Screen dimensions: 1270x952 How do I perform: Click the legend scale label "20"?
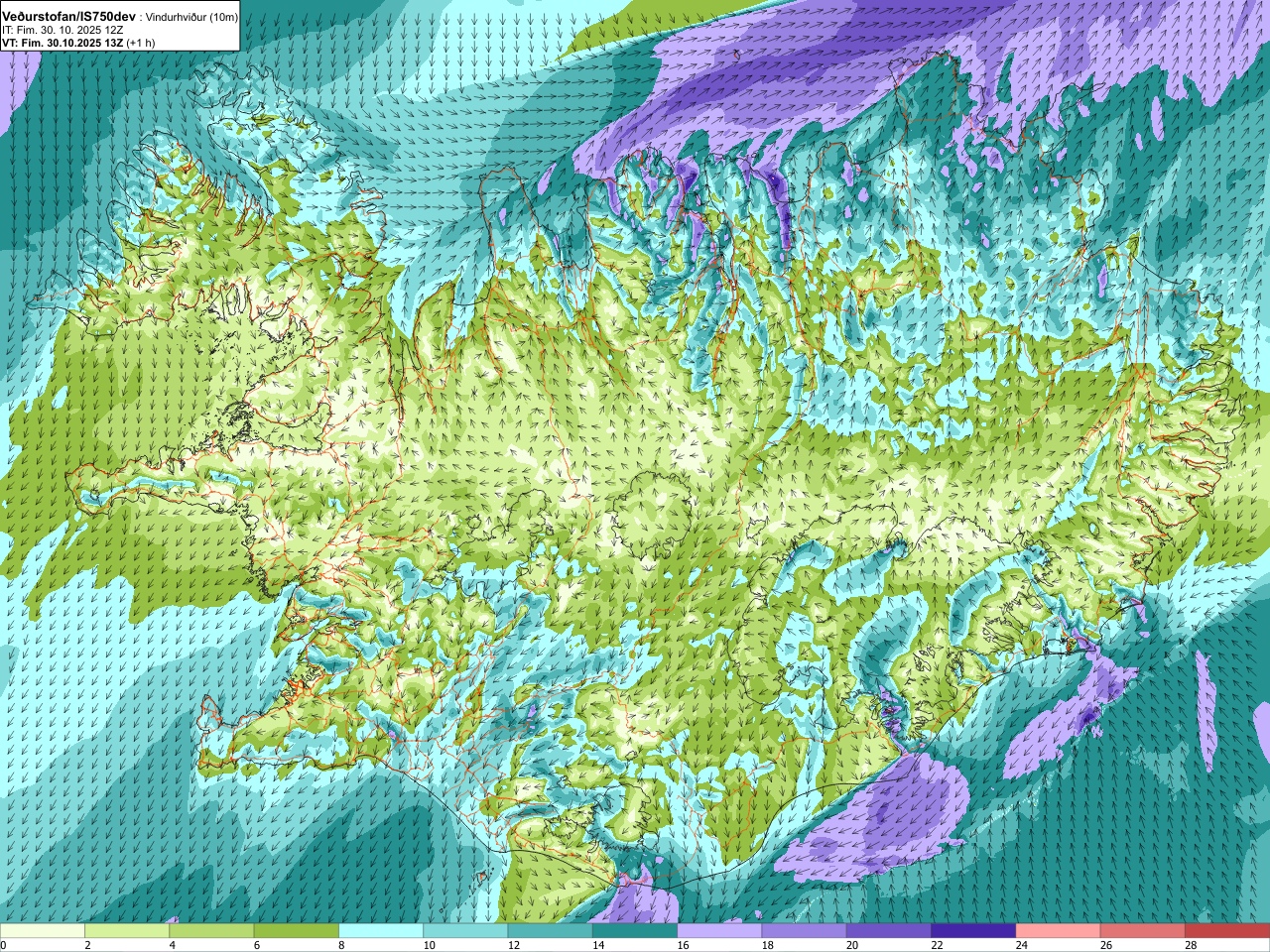pyautogui.click(x=852, y=945)
